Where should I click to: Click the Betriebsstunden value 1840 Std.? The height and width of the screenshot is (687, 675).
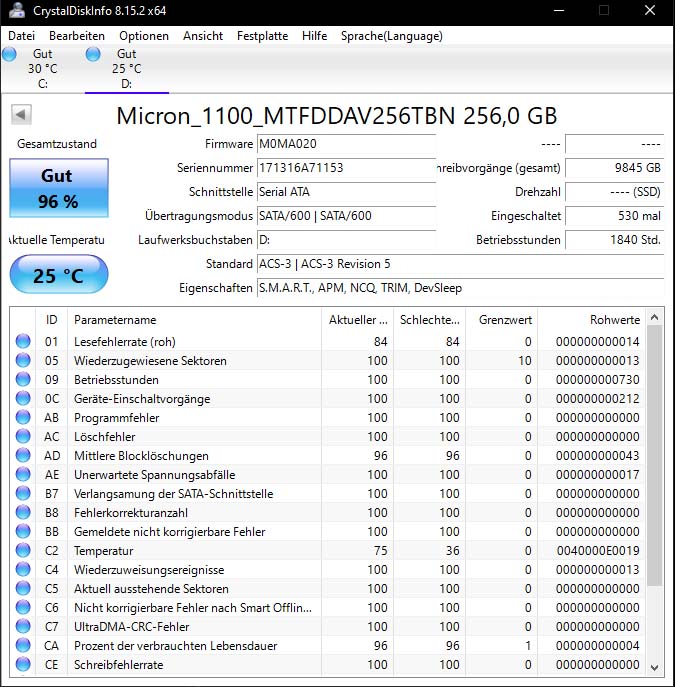point(615,240)
